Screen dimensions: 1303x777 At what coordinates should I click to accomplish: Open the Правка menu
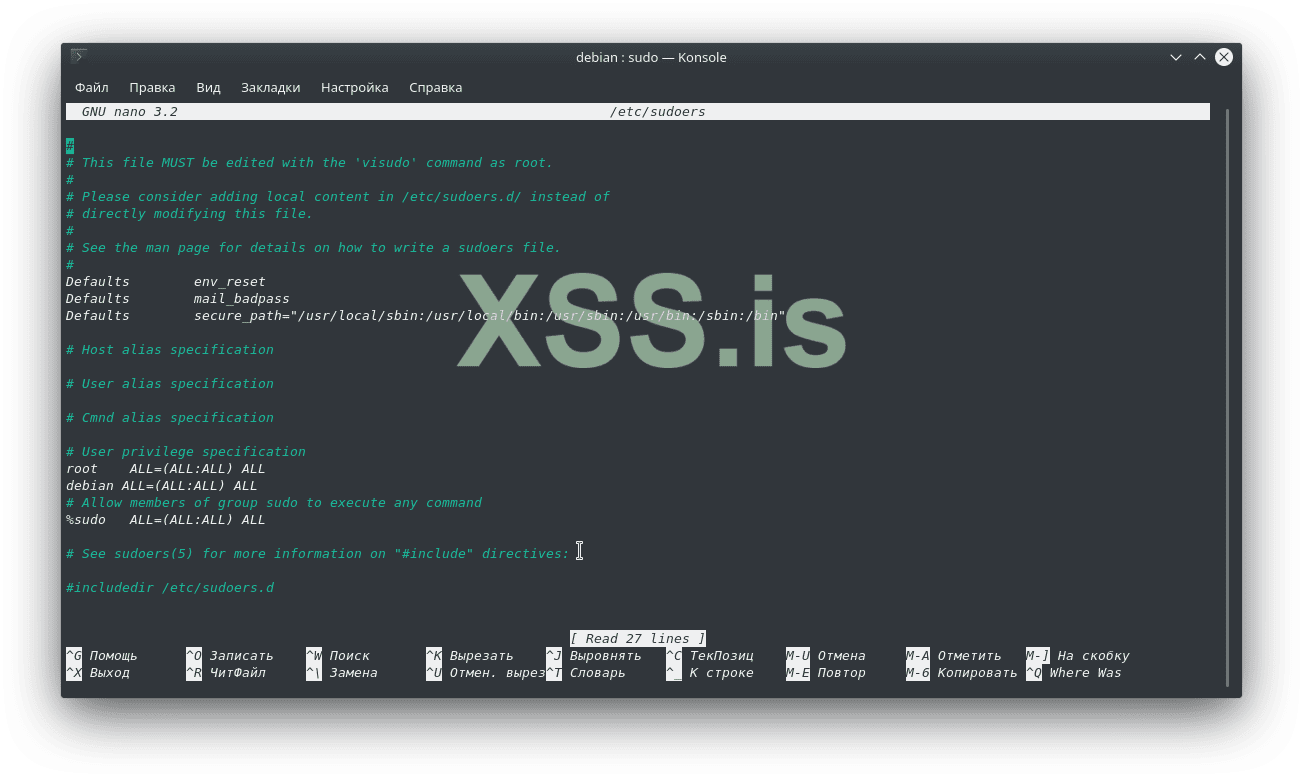coord(152,87)
